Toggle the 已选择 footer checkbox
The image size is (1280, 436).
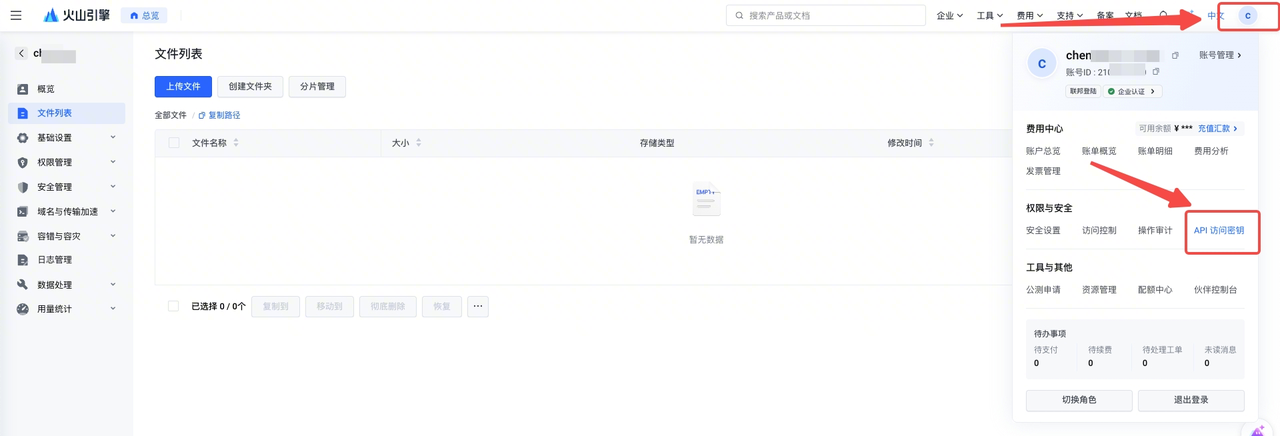[x=174, y=306]
